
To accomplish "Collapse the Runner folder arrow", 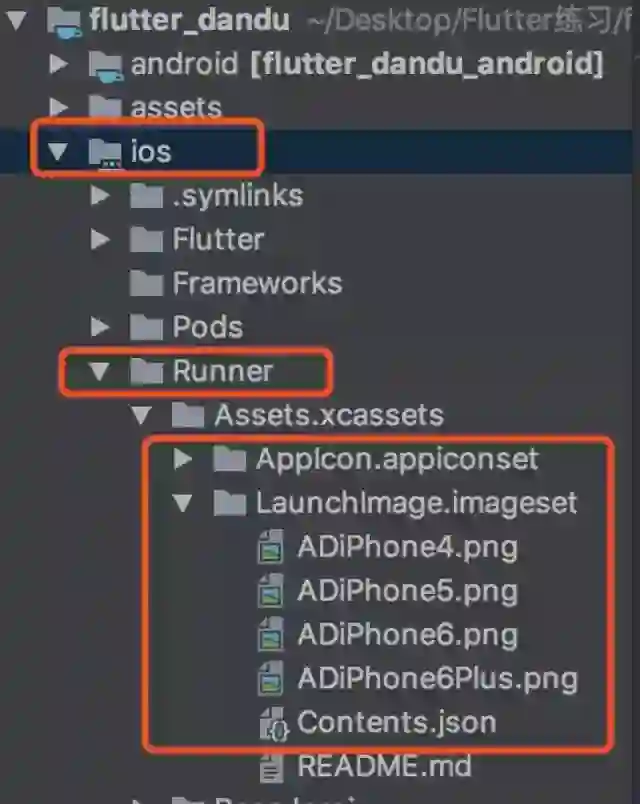I will [99, 371].
